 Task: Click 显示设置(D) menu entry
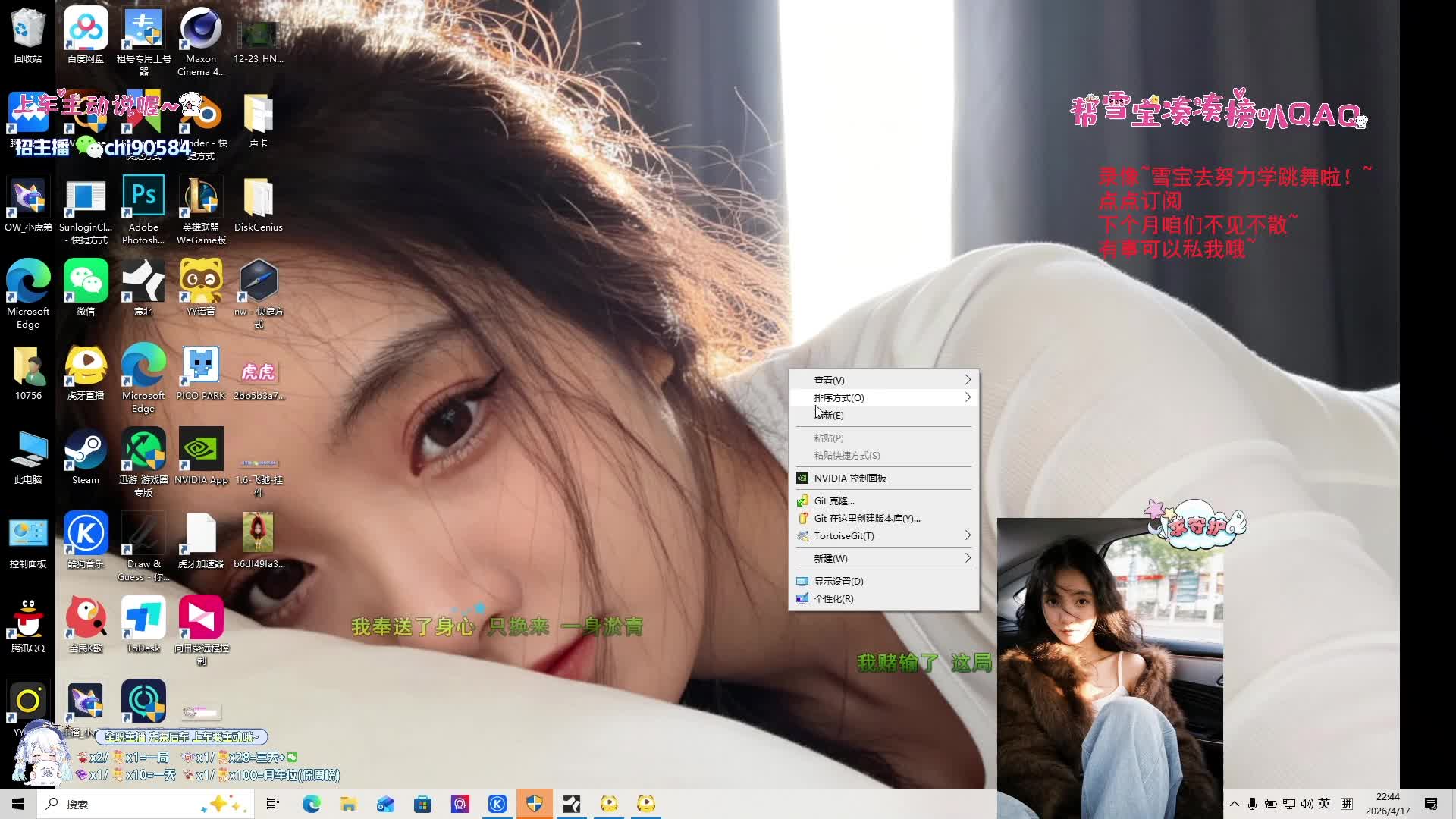click(x=839, y=581)
